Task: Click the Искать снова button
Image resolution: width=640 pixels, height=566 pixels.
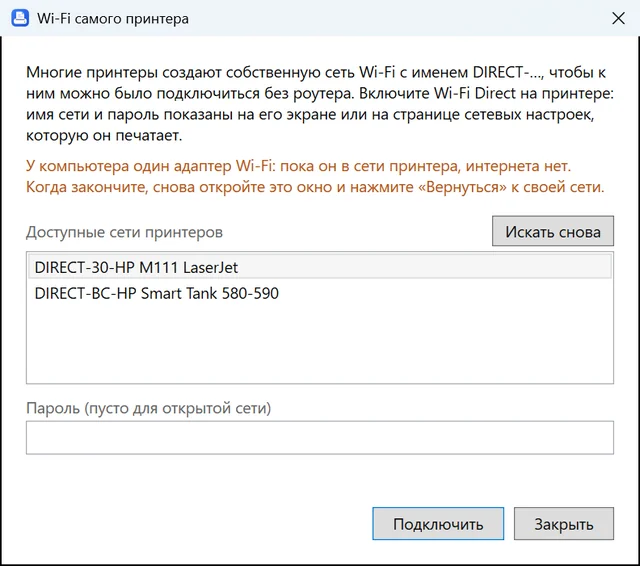Action: pyautogui.click(x=553, y=231)
